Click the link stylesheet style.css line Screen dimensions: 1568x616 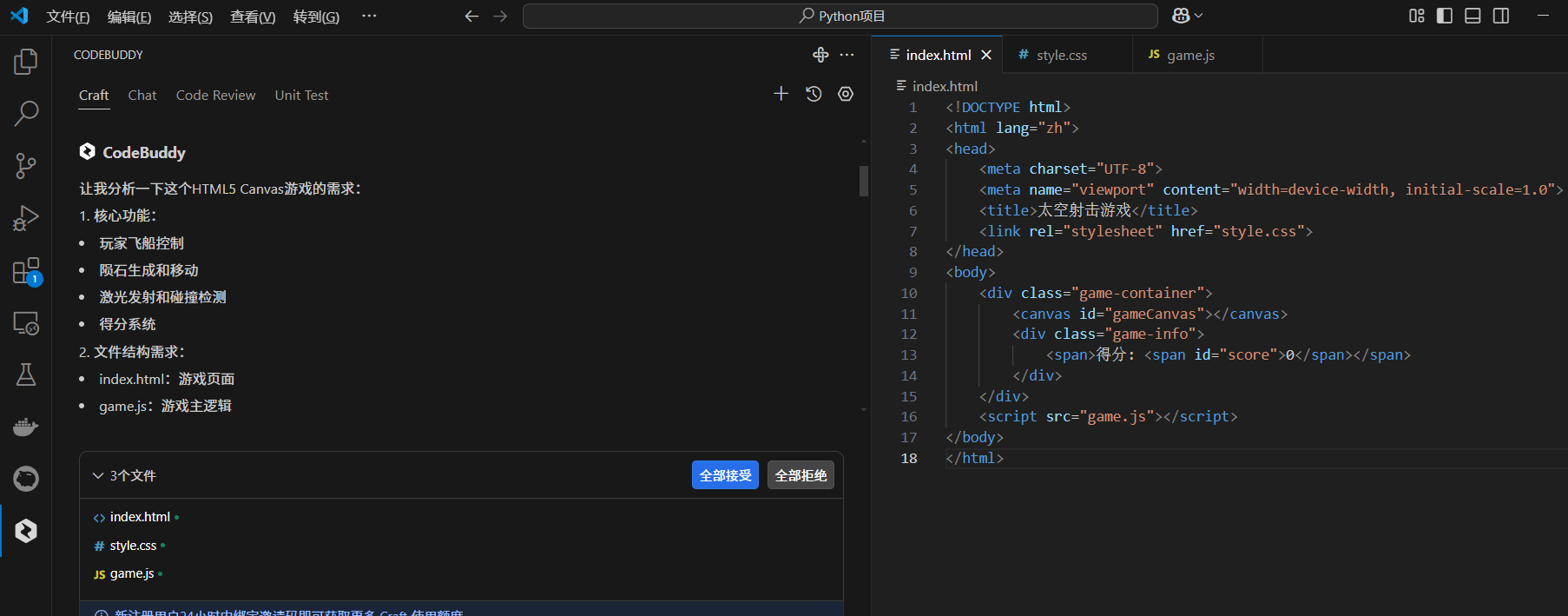[1146, 231]
